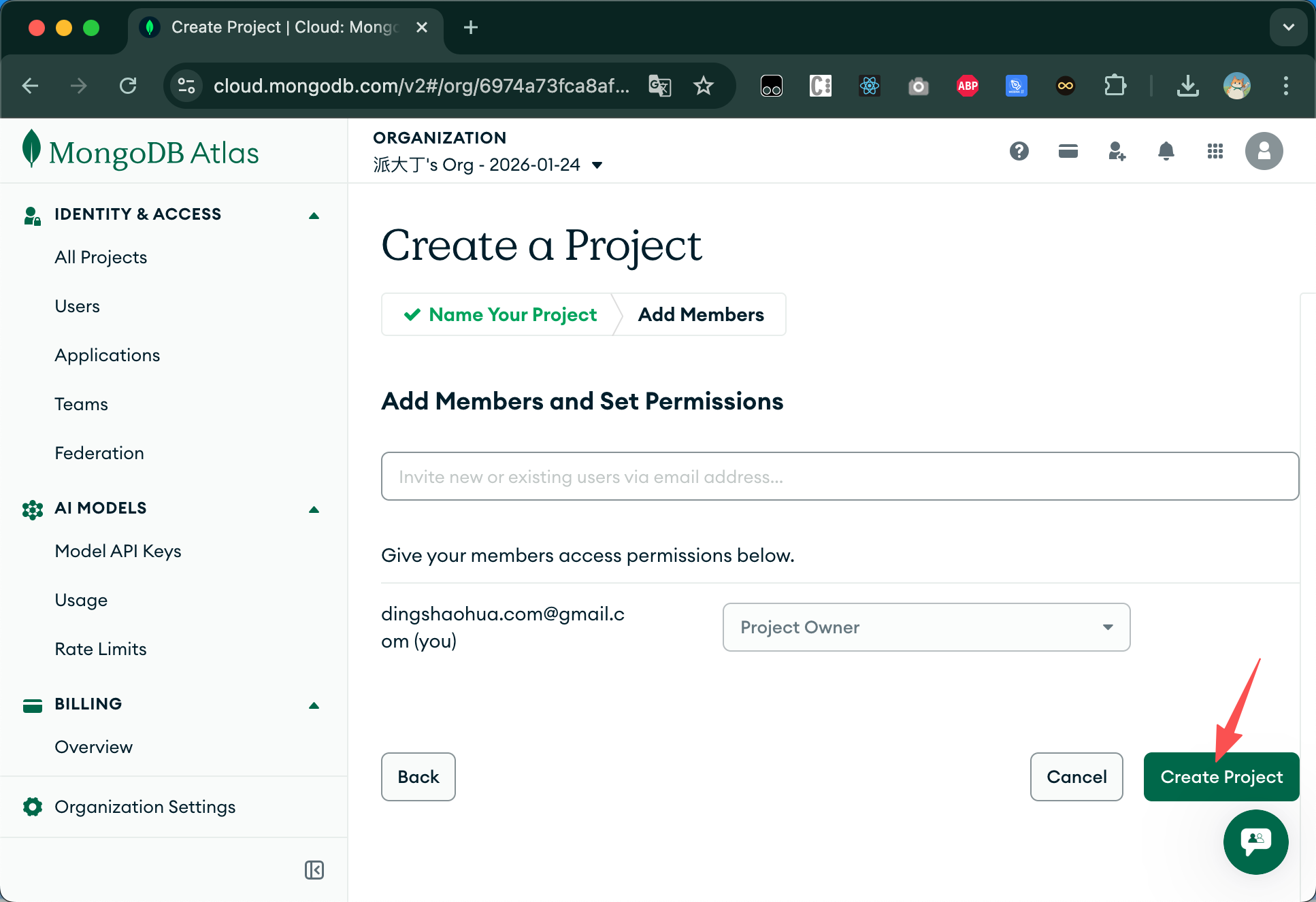Open Model API Keys page

click(118, 551)
